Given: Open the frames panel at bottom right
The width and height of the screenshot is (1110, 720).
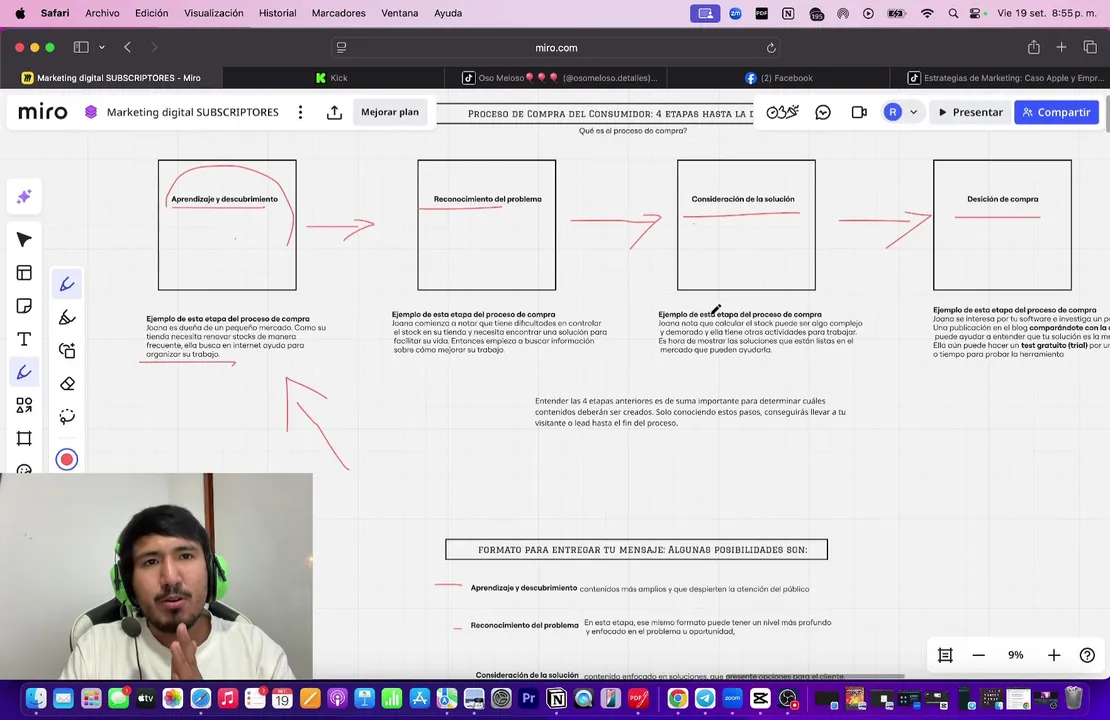Looking at the screenshot, I should pos(945,655).
